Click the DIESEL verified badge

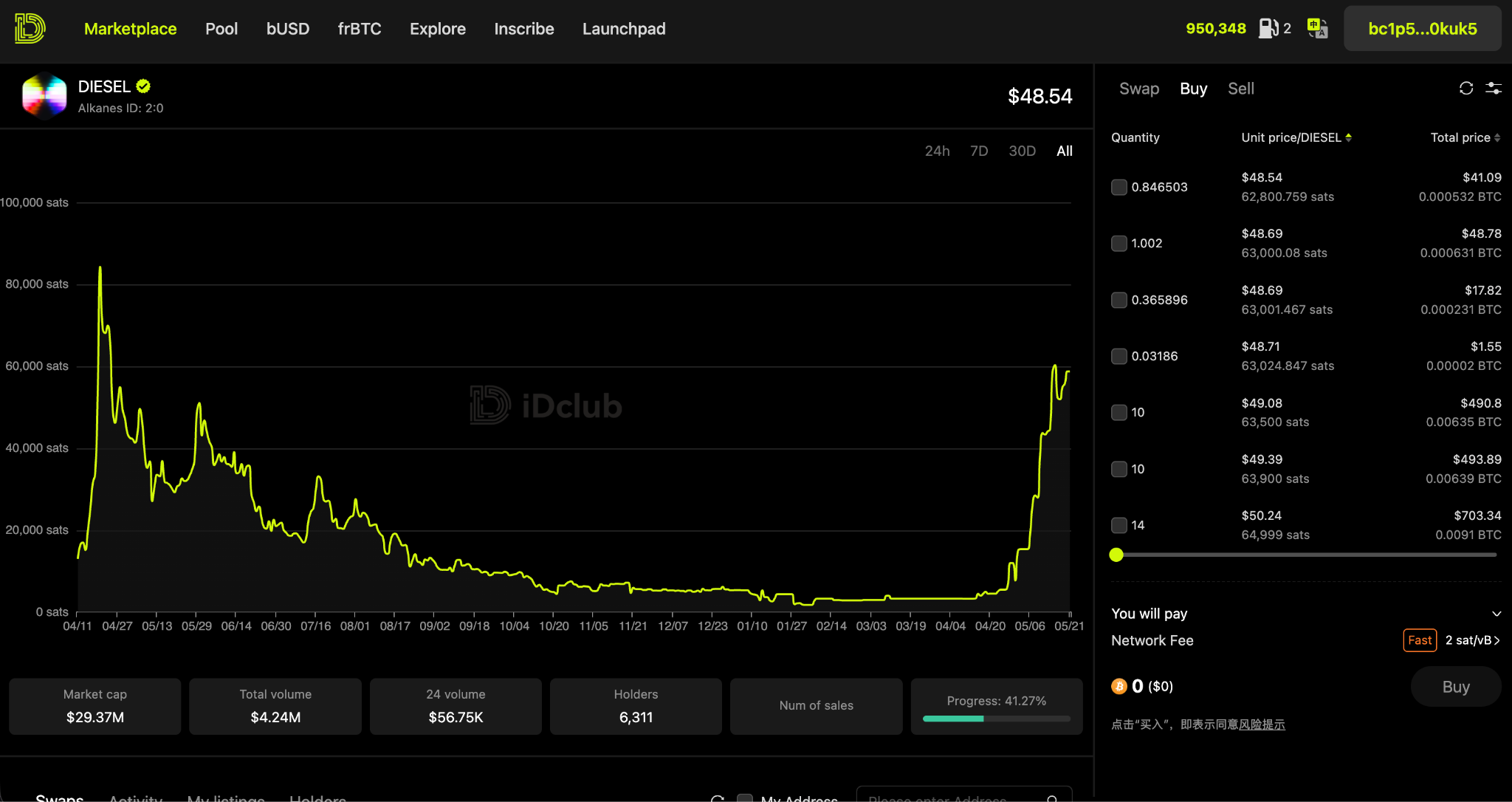[x=143, y=86]
